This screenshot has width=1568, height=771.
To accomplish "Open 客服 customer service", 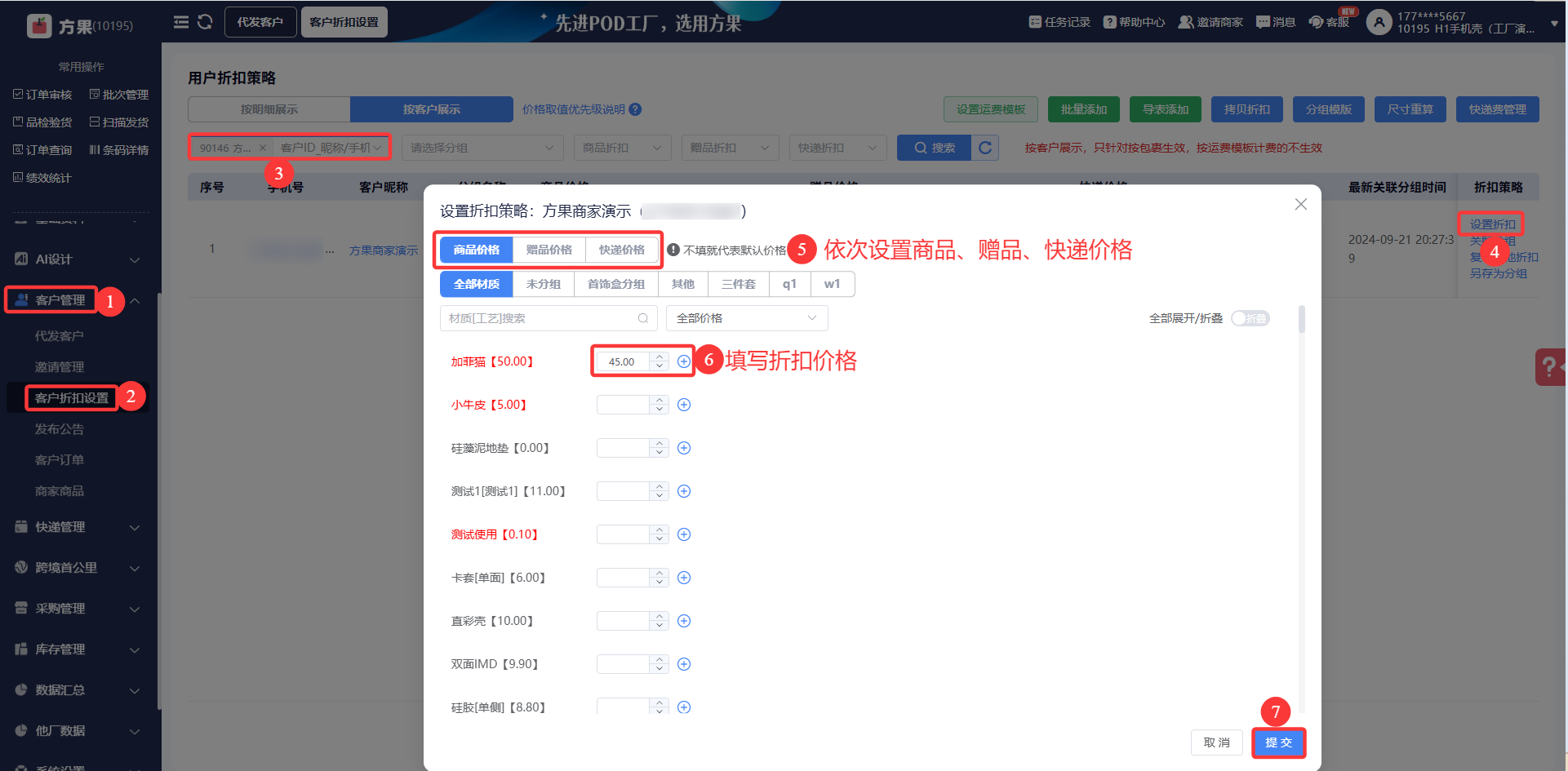I will 1329,22.
